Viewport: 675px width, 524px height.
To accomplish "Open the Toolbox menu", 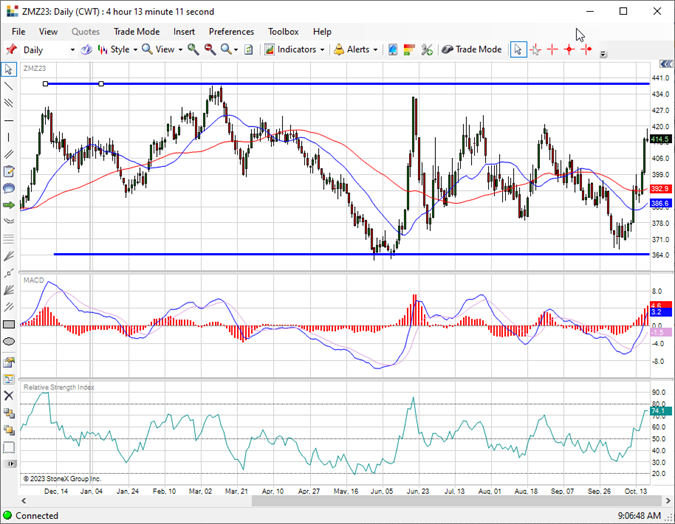I will coord(283,31).
